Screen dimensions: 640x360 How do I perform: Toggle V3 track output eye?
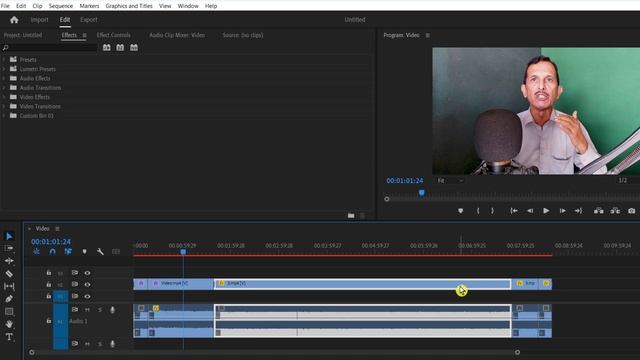[x=87, y=273]
